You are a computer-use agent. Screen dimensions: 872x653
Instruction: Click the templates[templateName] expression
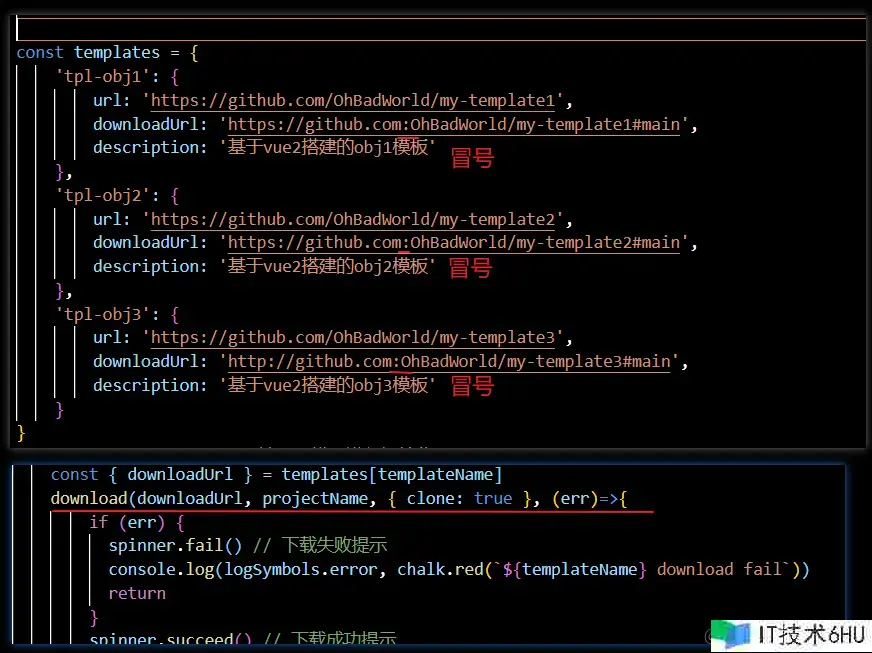[391, 474]
